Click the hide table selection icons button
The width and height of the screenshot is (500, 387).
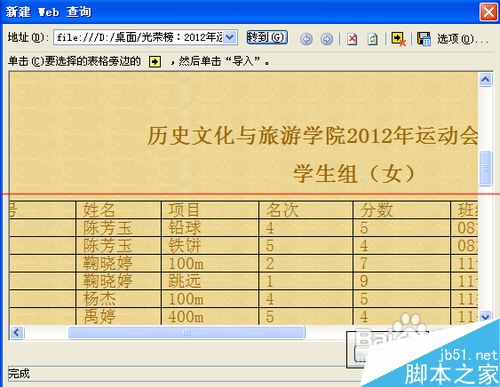point(398,39)
